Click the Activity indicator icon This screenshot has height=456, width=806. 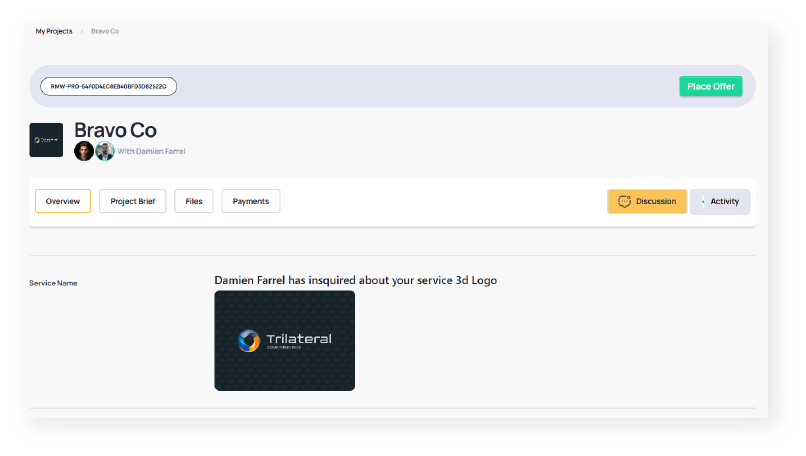pos(703,202)
